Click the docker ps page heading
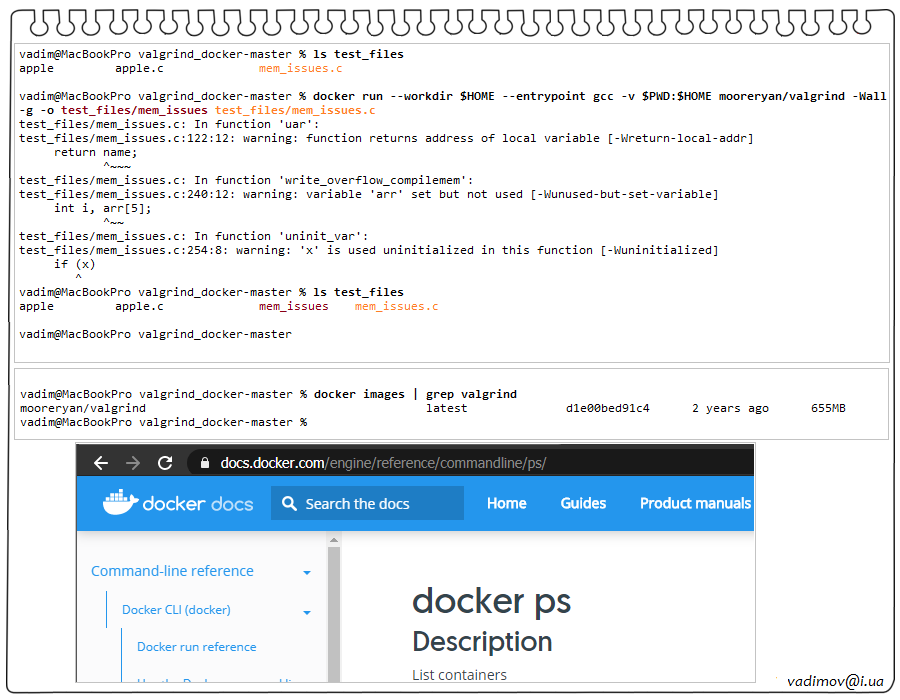The height and width of the screenshot is (700, 900). tap(491, 601)
